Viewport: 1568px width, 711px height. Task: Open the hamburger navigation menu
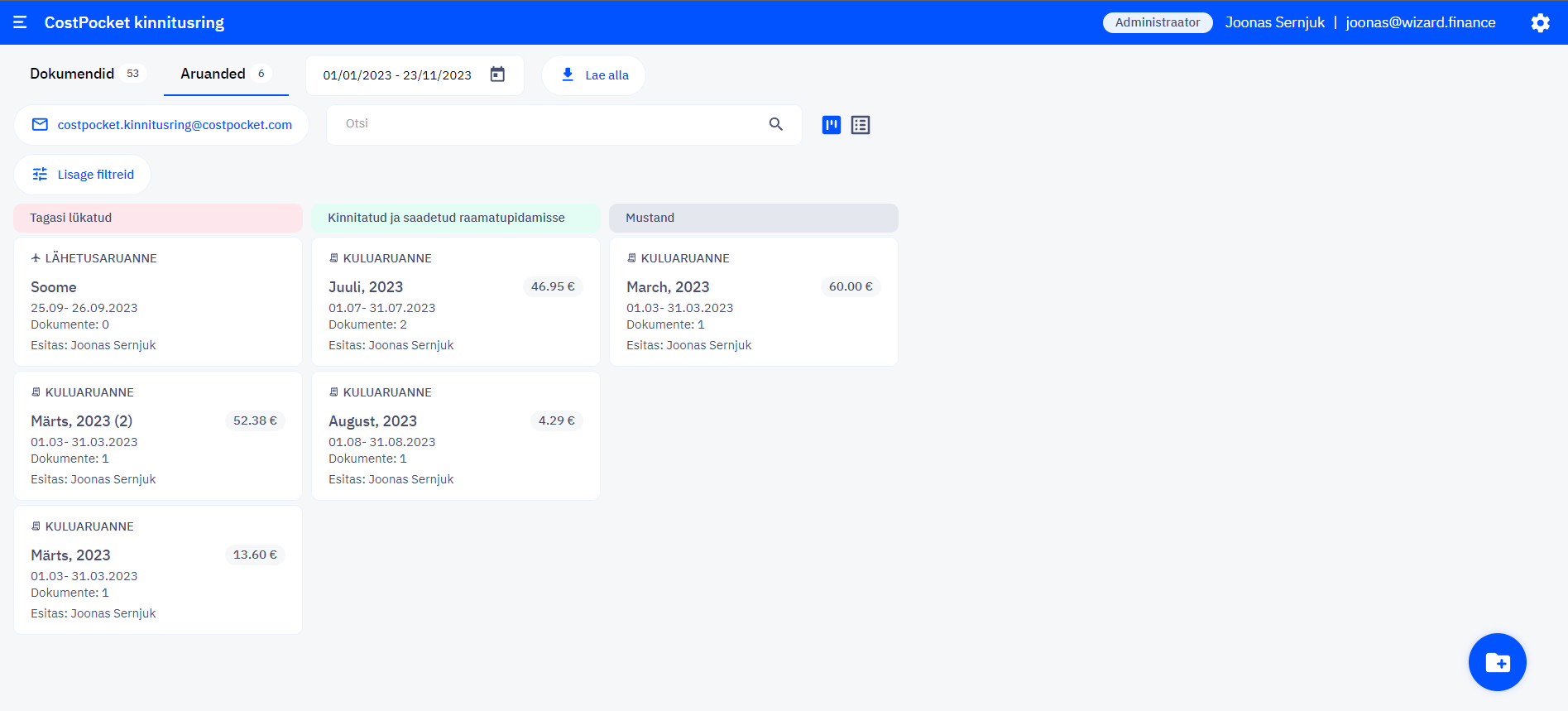pyautogui.click(x=20, y=22)
